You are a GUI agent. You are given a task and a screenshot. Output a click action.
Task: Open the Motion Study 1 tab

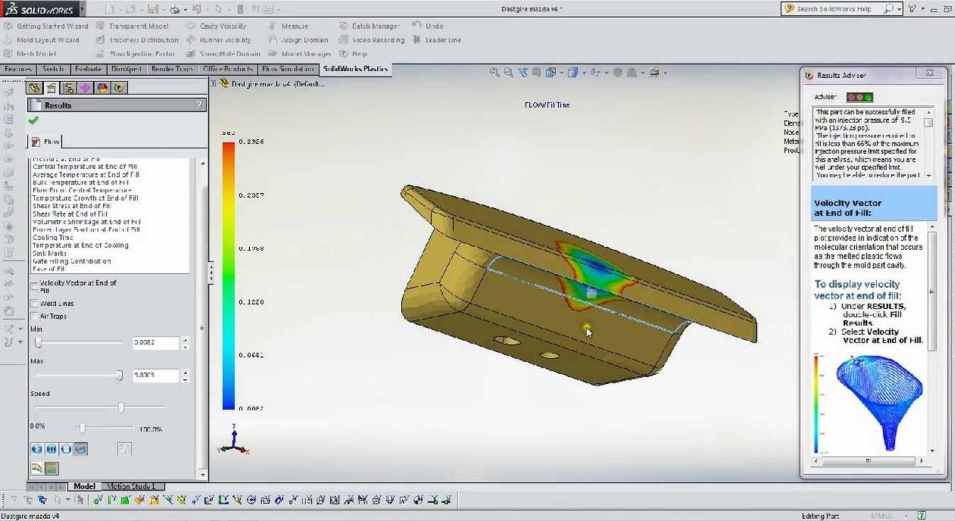pos(131,486)
